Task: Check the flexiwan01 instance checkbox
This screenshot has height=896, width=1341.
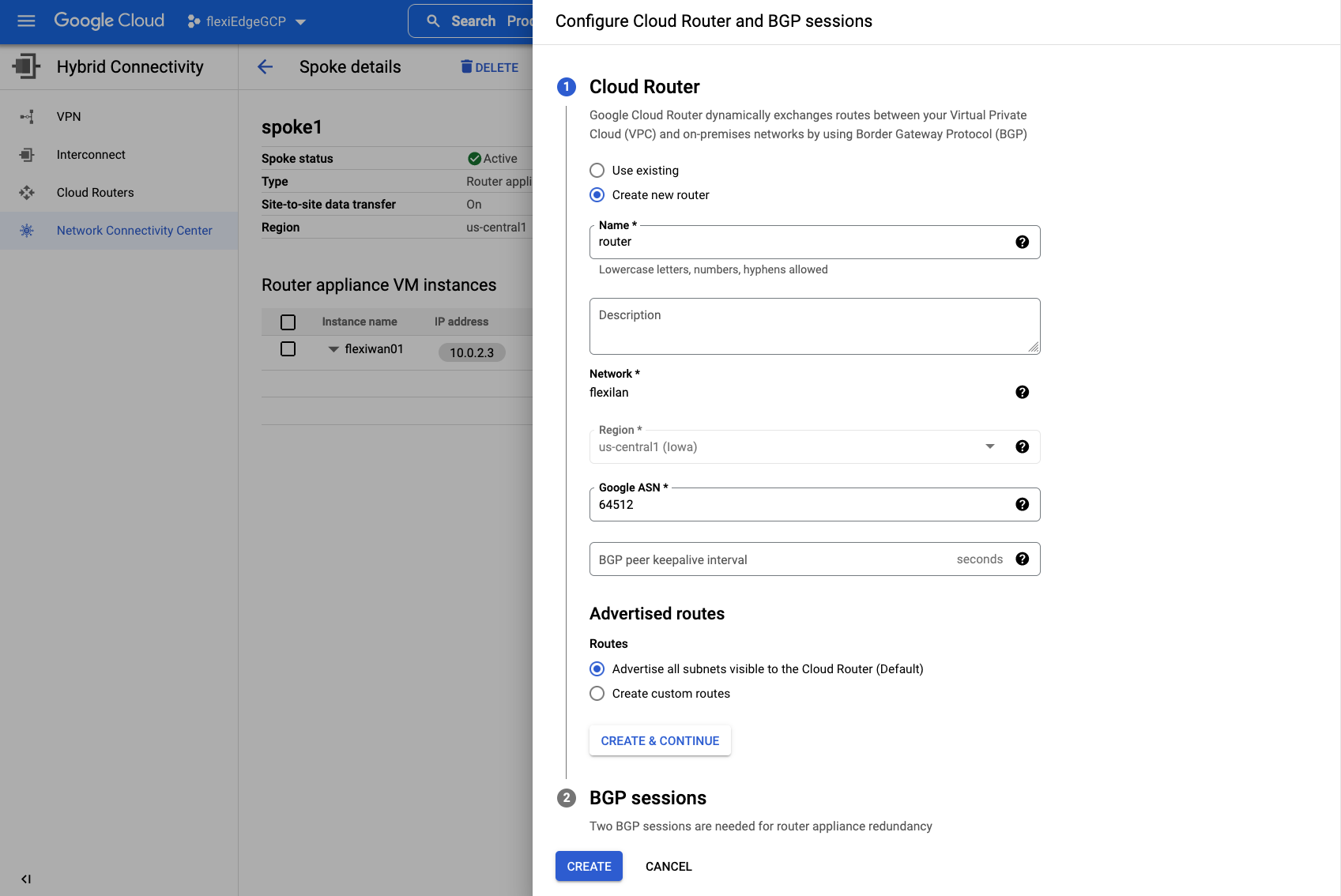Action: [x=288, y=349]
